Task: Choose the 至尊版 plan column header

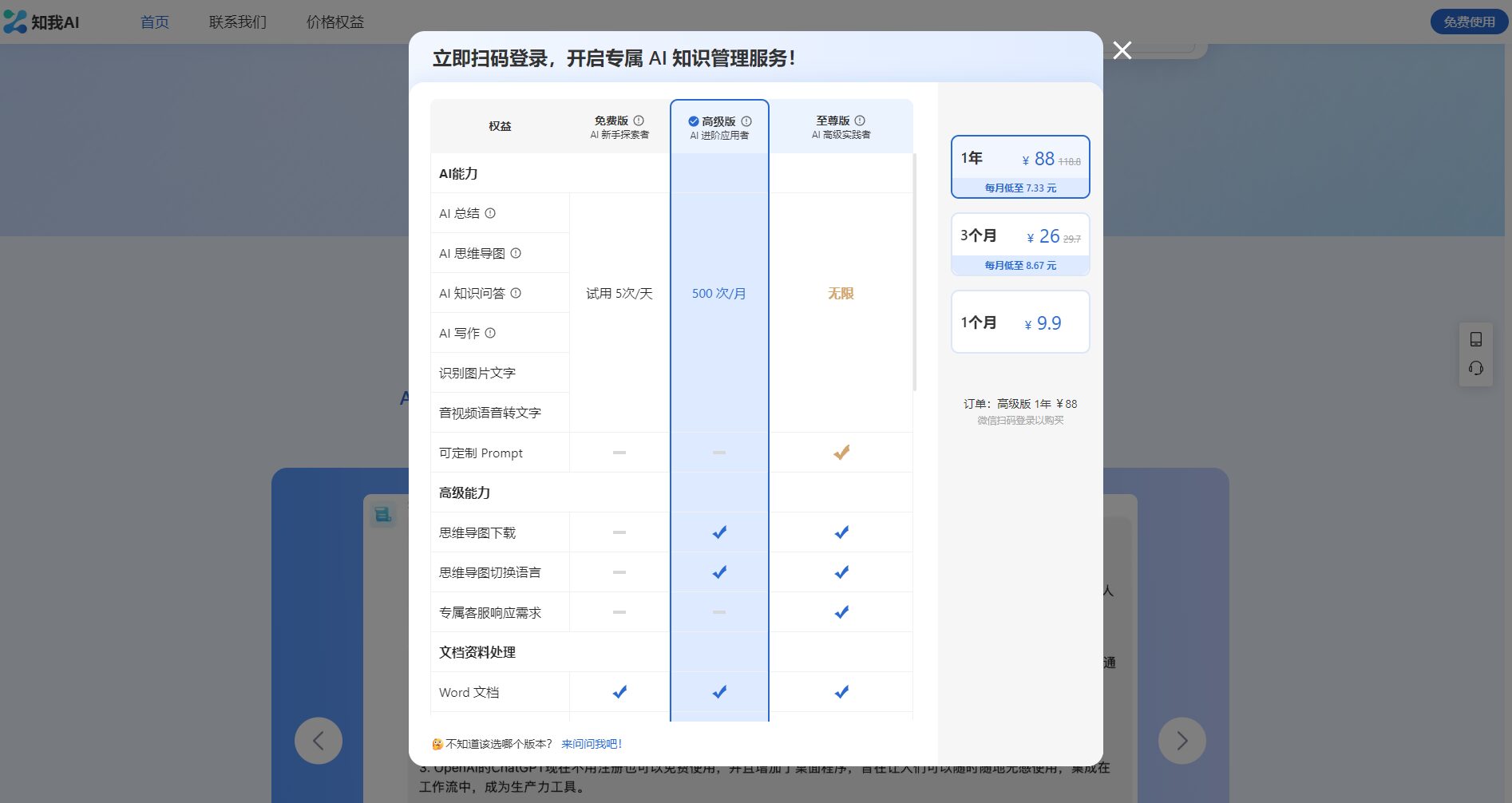Action: [841, 127]
